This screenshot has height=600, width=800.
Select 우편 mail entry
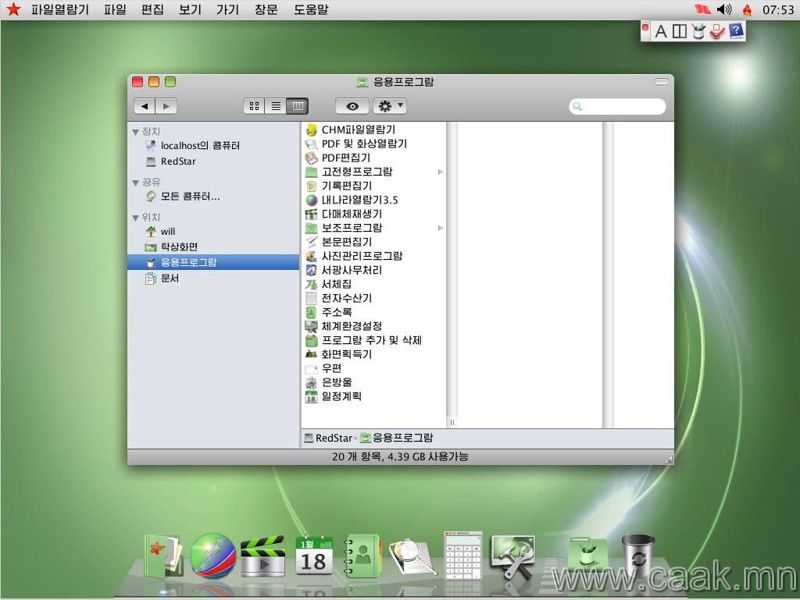(323, 368)
